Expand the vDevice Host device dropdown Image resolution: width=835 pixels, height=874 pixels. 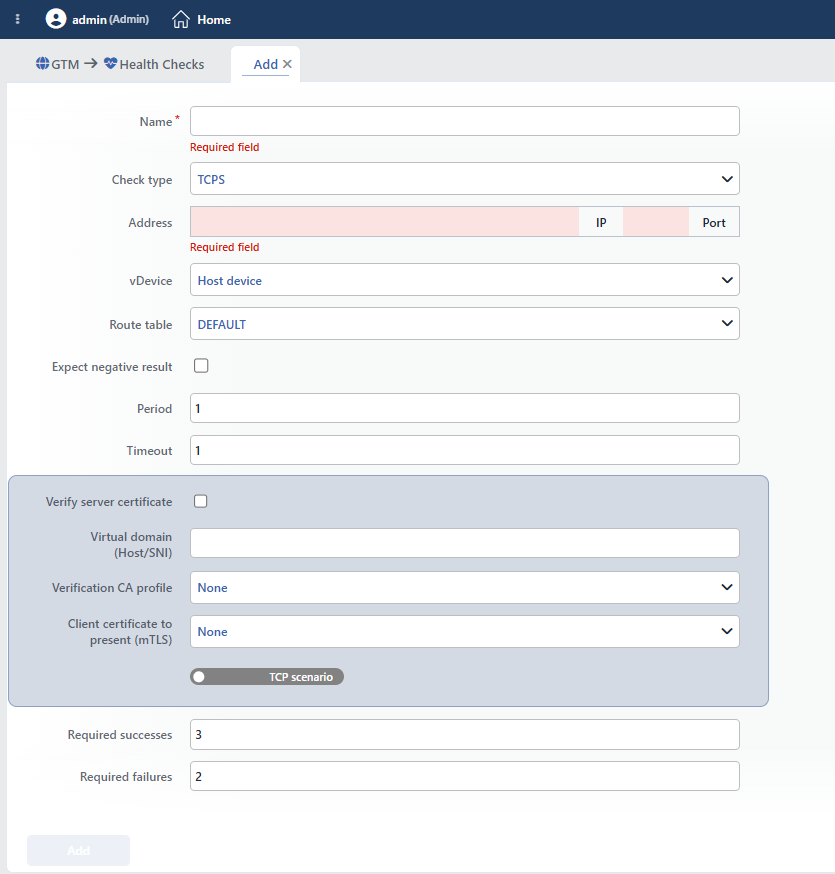[x=465, y=280]
